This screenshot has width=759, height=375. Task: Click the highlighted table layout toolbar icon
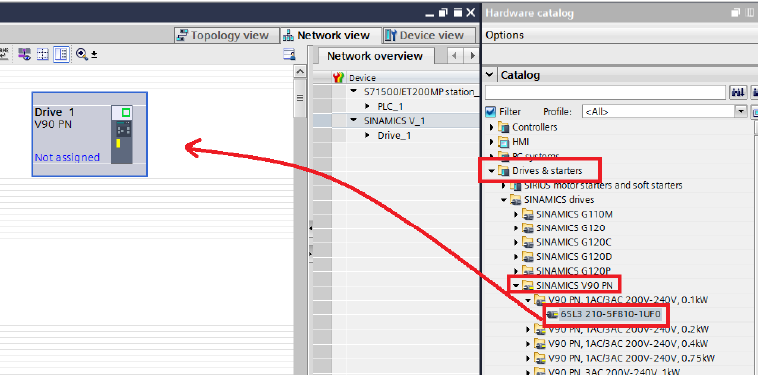coord(61,54)
